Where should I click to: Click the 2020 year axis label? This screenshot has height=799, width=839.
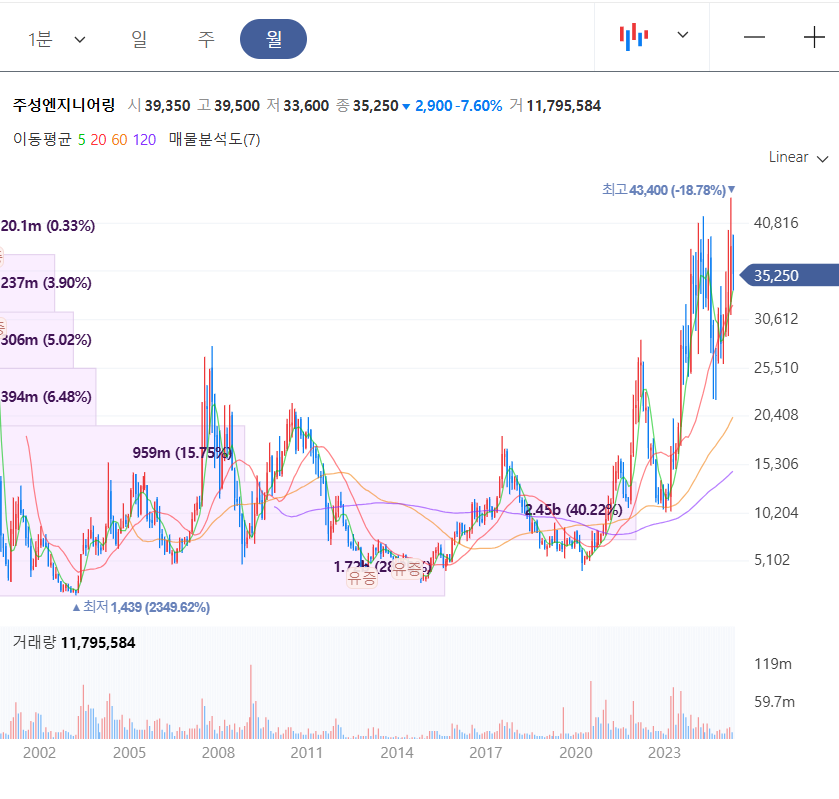[576, 752]
